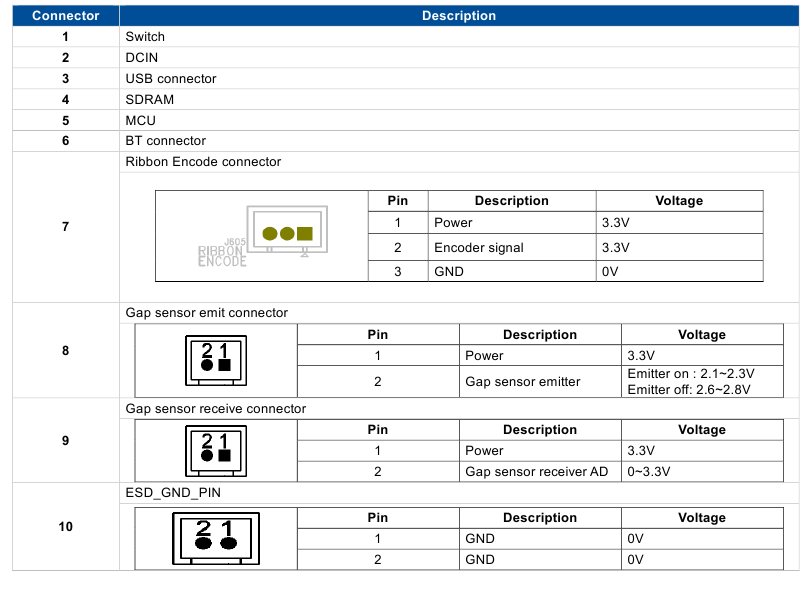
Task: Click the Emitter on voltage range text
Action: [x=690, y=375]
